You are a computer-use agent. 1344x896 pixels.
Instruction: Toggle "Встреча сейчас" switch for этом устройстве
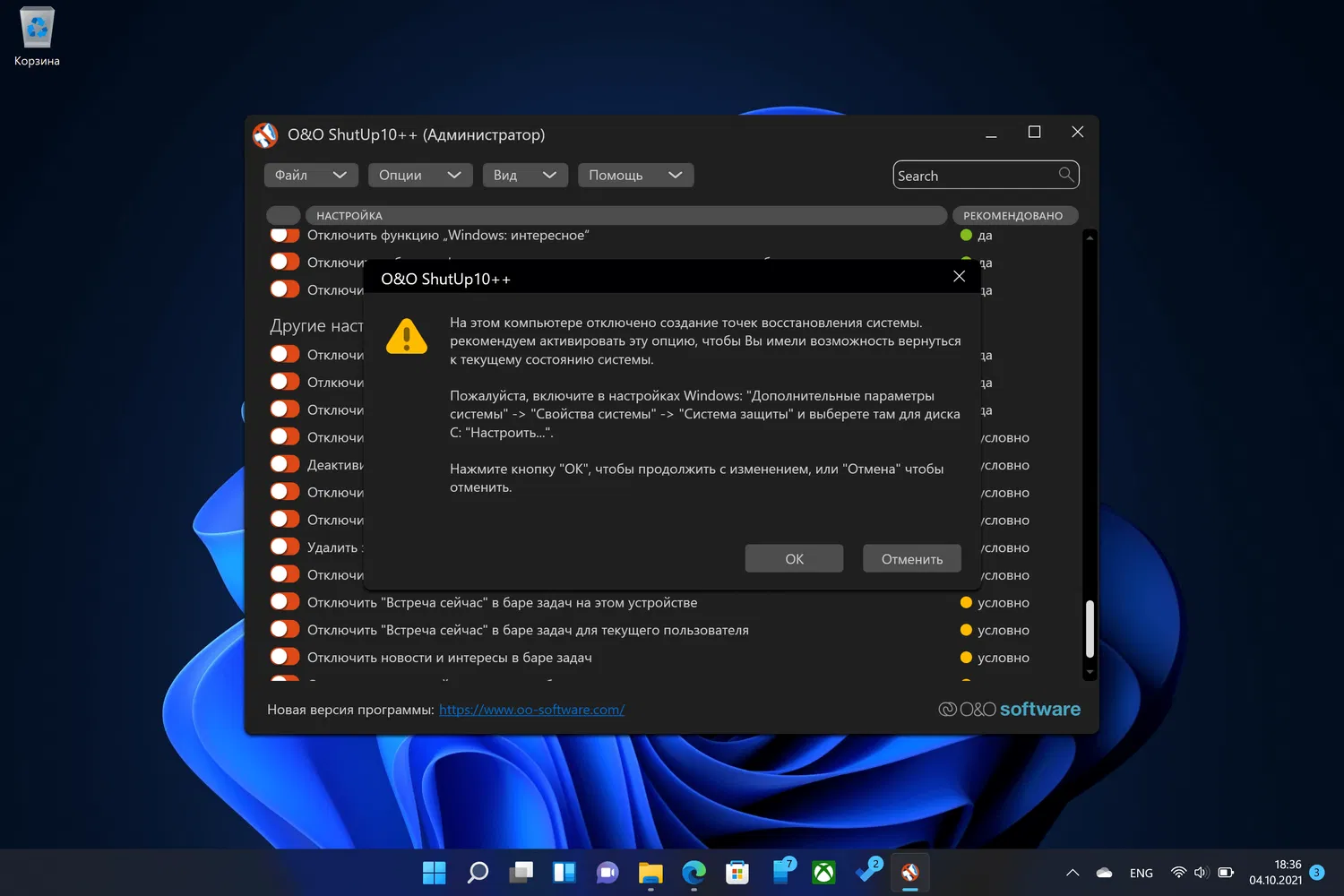coord(285,602)
